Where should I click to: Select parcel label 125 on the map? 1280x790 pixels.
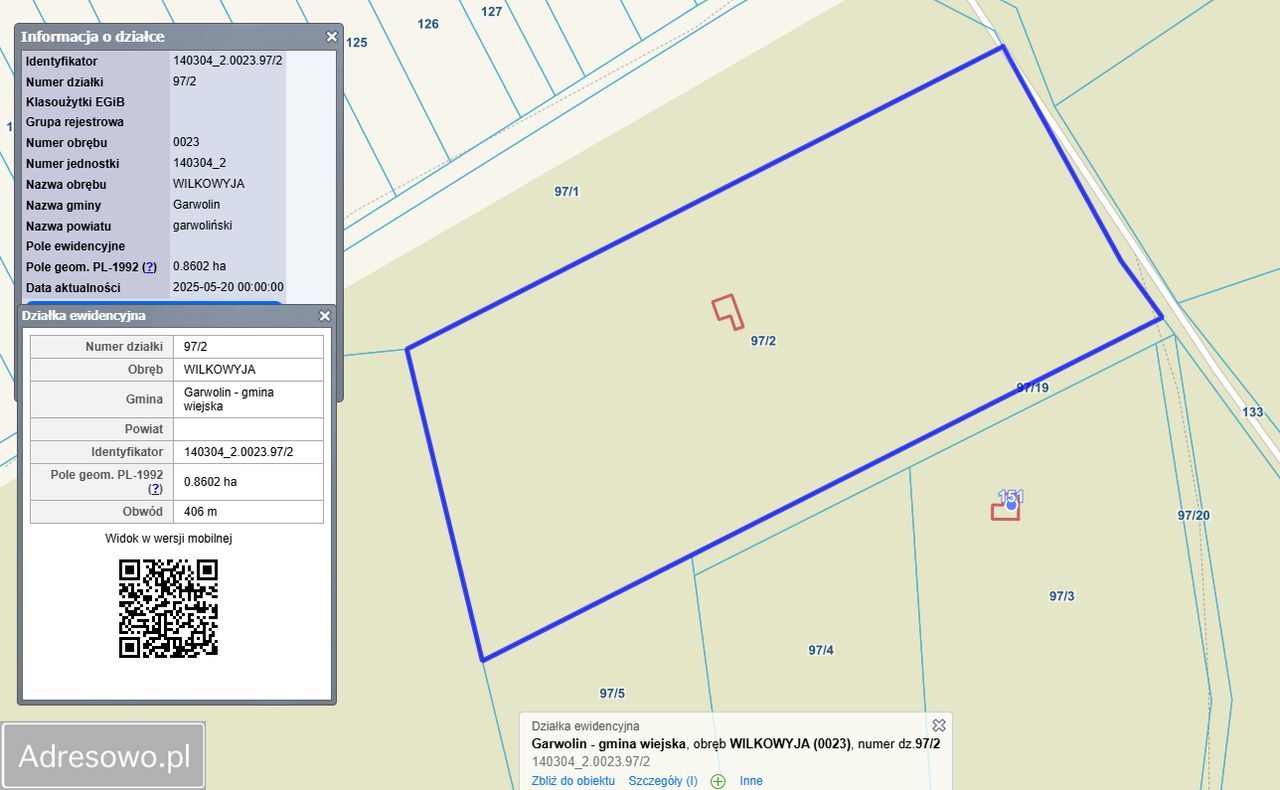(x=357, y=43)
